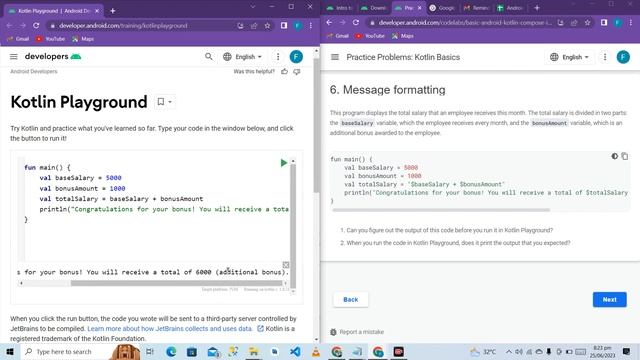640x360 pixels.
Task: Toggle dark theme for the code snippet
Action: (614, 156)
